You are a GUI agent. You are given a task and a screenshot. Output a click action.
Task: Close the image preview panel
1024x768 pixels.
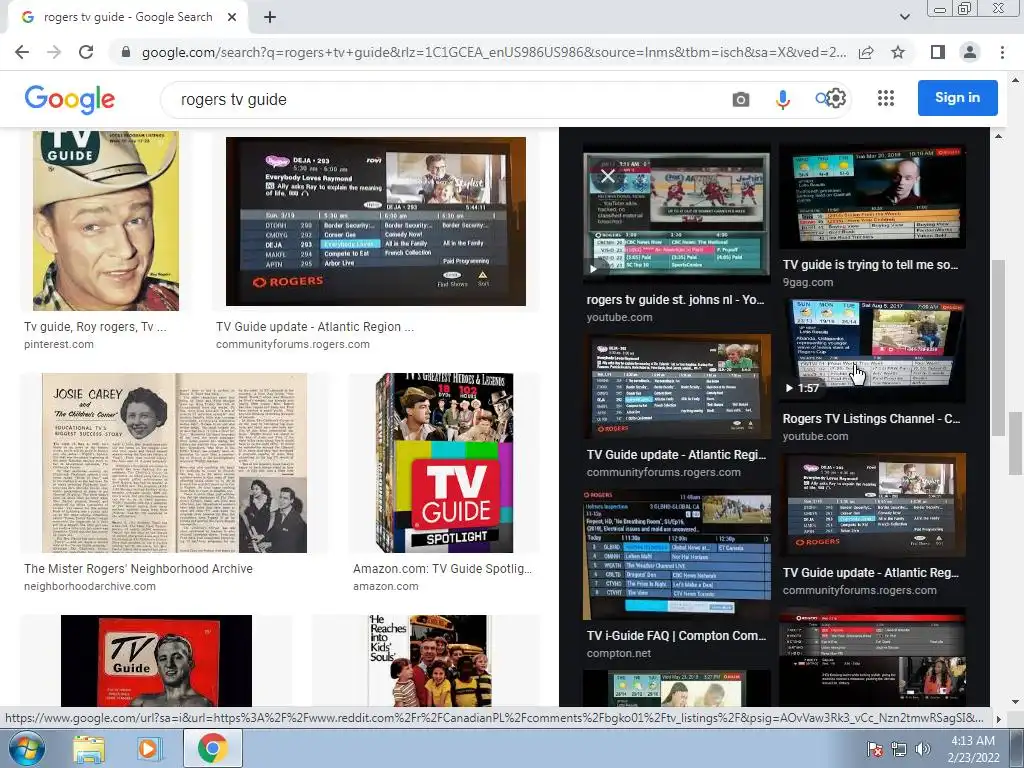(607, 176)
